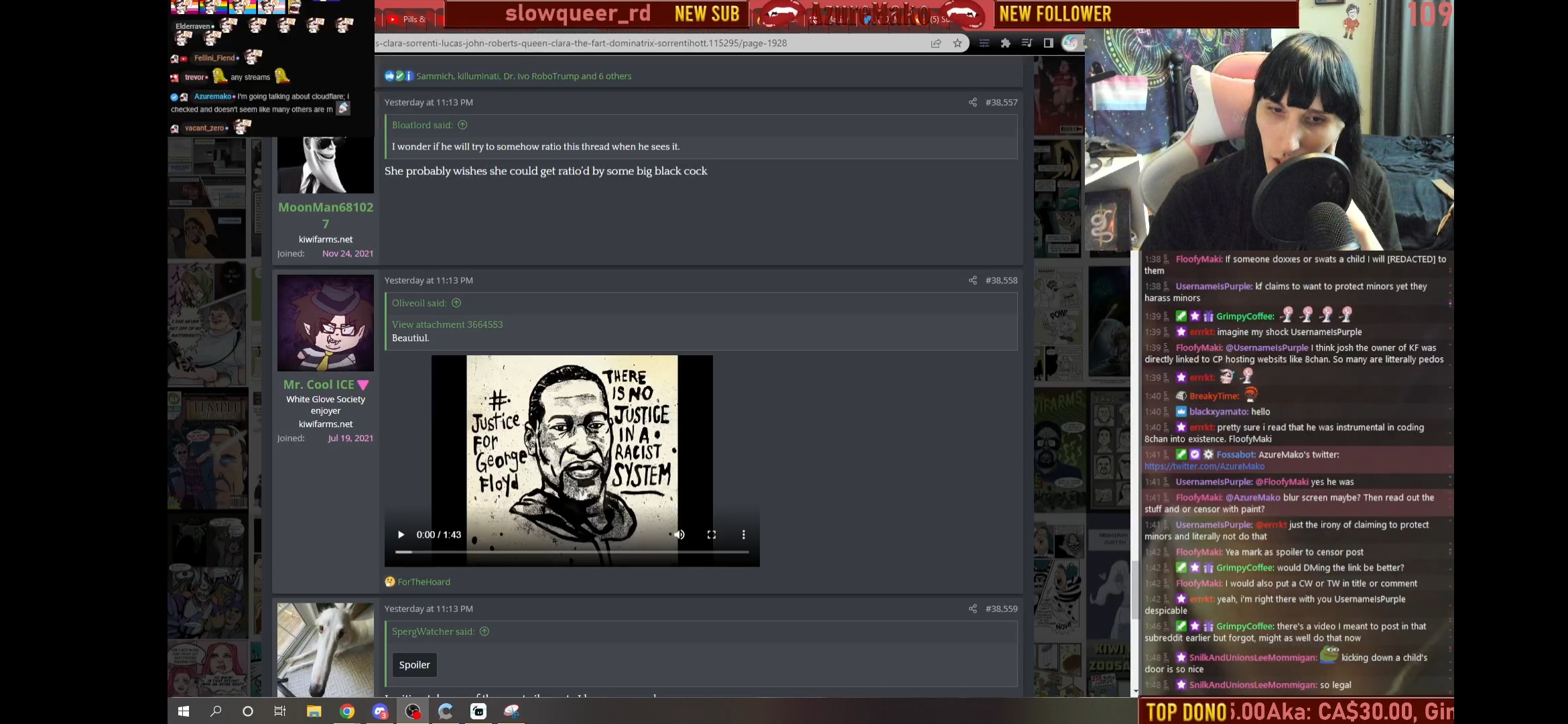Click the Elderraven name in overlay chat
The width and height of the screenshot is (1568, 724).
(x=193, y=26)
